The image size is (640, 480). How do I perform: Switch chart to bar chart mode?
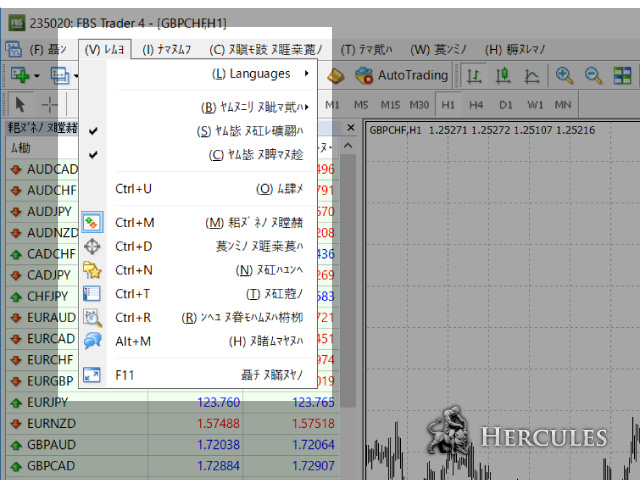pyautogui.click(x=474, y=76)
